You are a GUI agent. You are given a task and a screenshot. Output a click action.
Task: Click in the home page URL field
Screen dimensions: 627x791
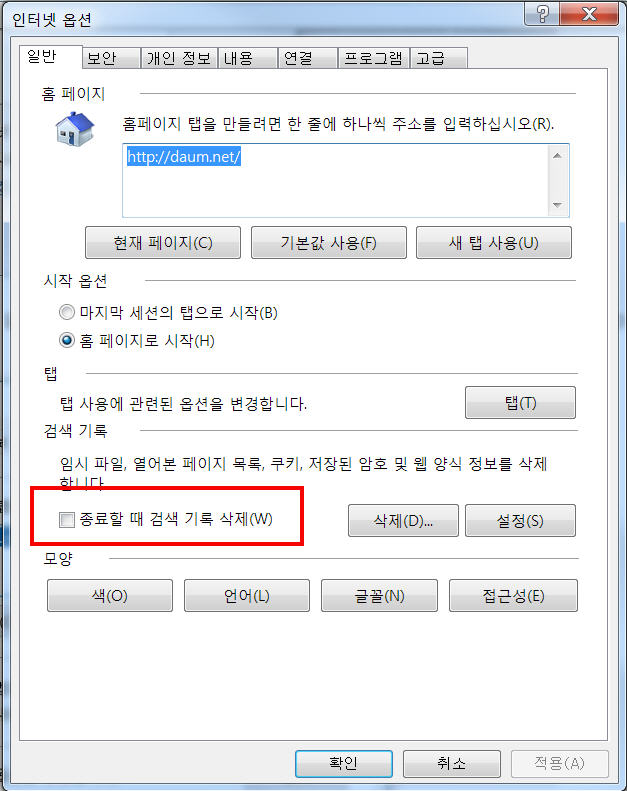[335, 181]
